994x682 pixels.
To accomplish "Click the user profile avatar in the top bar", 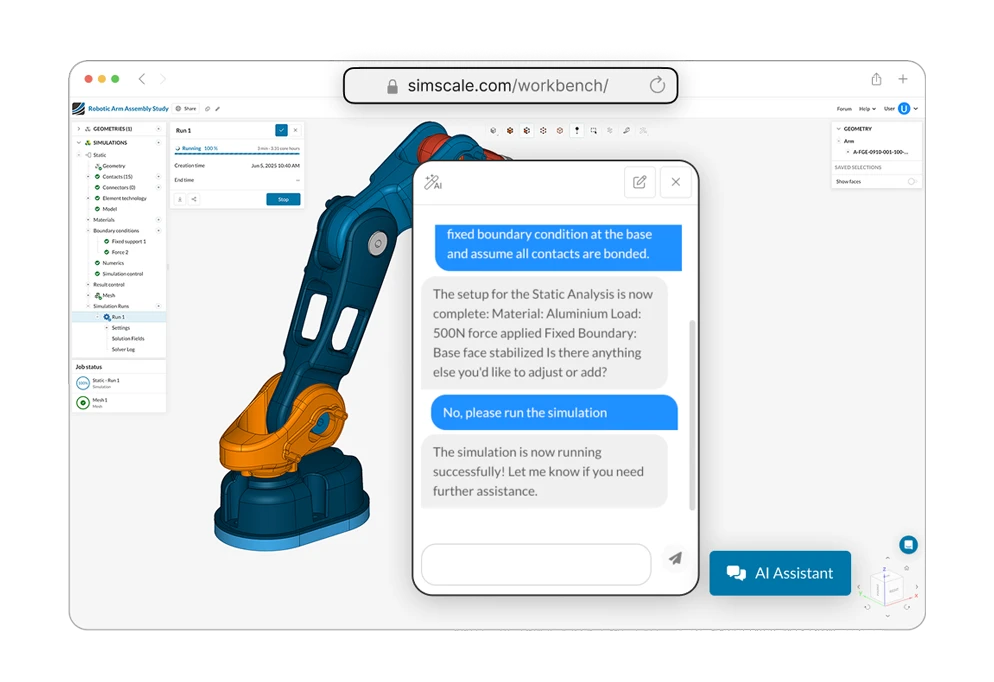I will click(903, 109).
